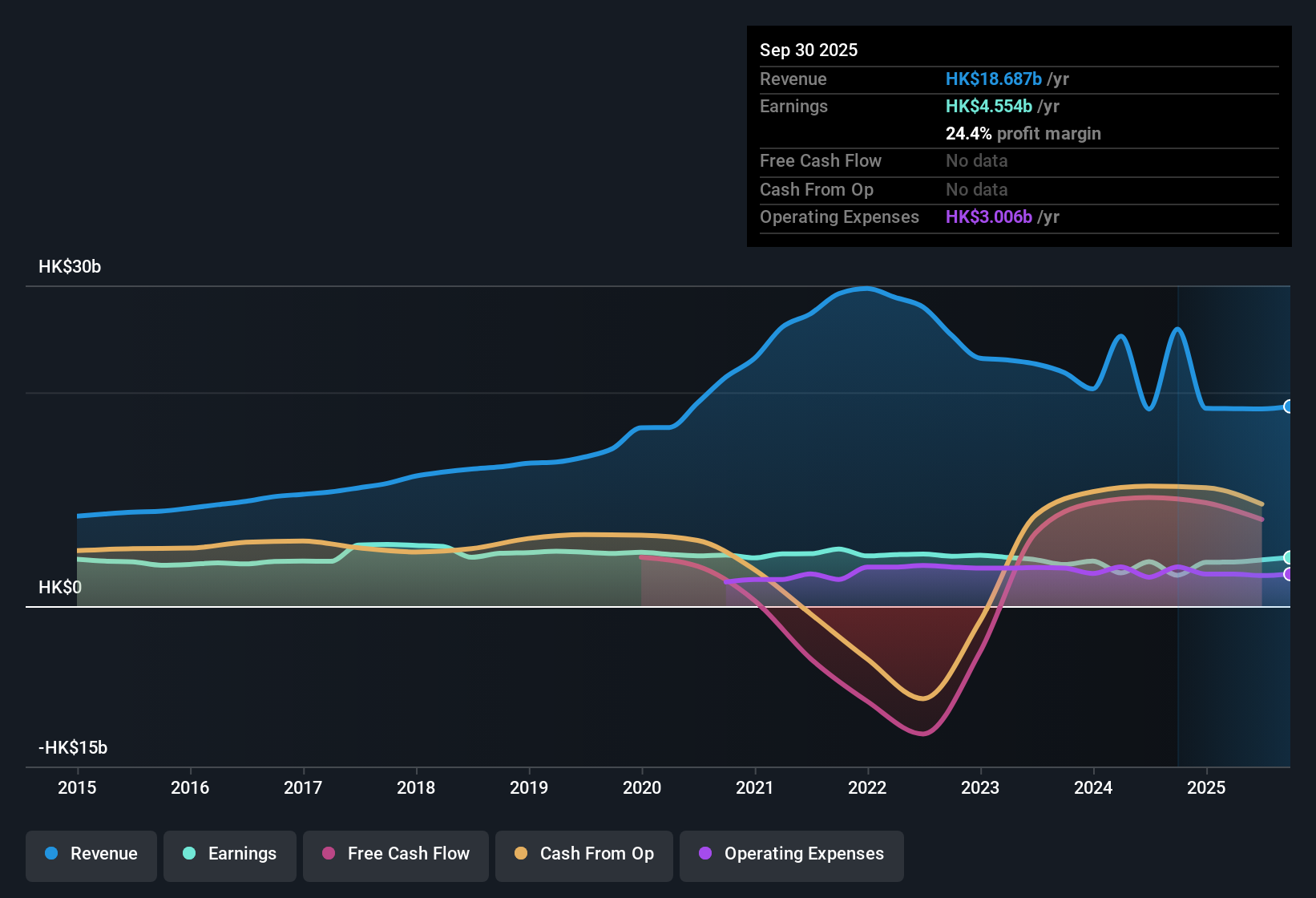
Task: Select the Earnings legend label
Action: tap(240, 854)
